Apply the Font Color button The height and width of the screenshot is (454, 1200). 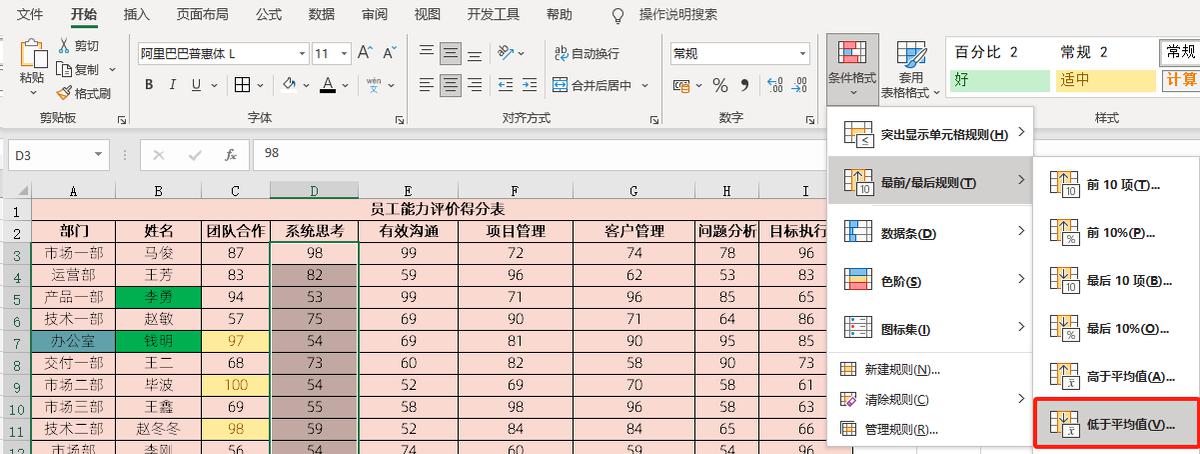[x=330, y=85]
